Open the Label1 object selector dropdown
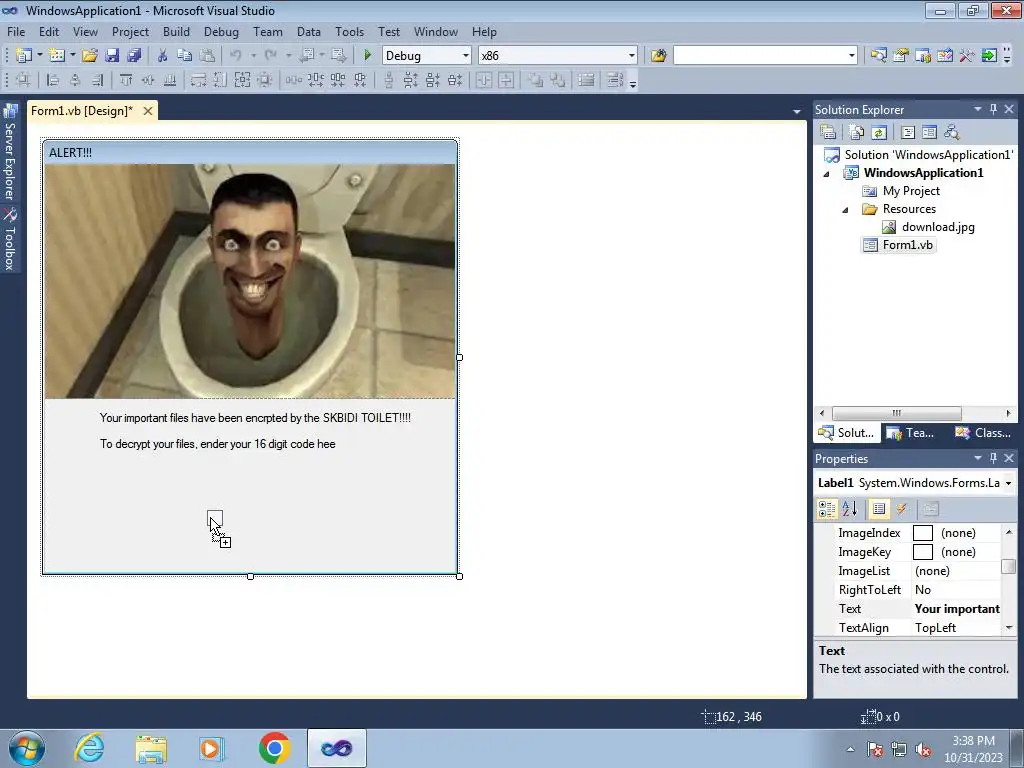The width and height of the screenshot is (1024, 768). pyautogui.click(x=1009, y=483)
